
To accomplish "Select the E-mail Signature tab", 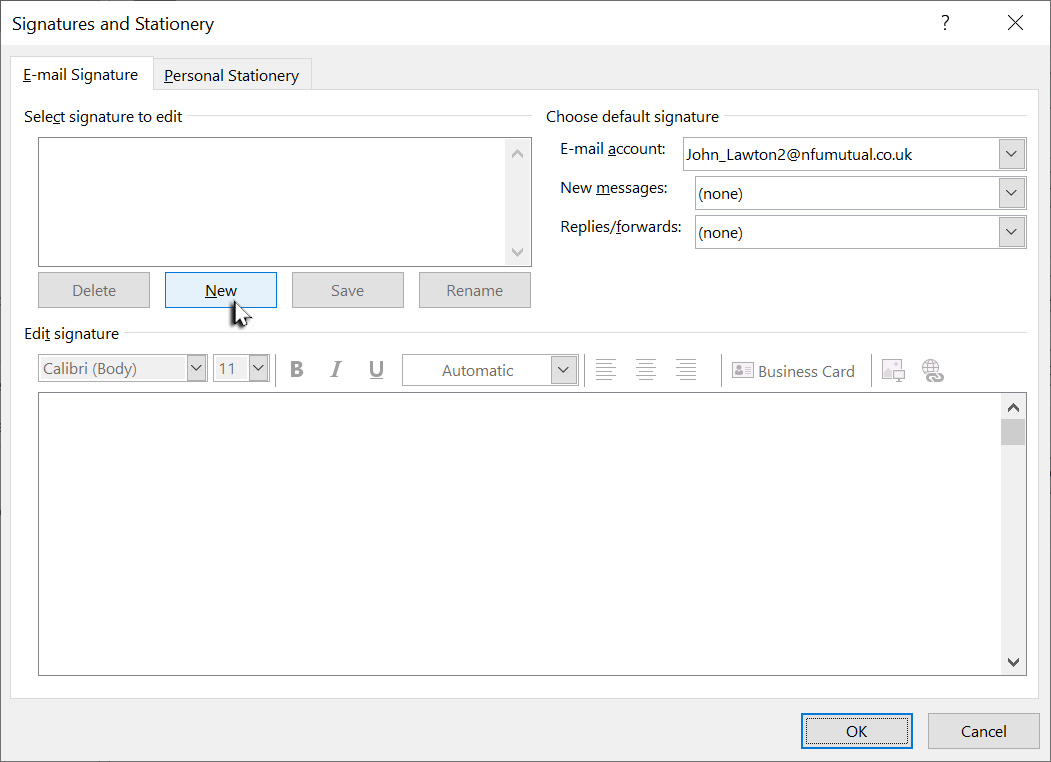I will (x=80, y=74).
